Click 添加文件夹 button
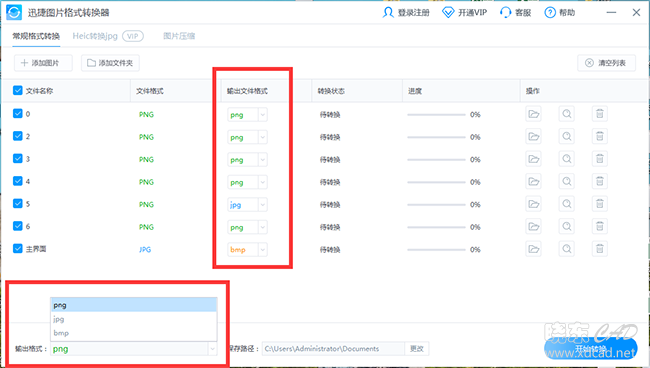The height and width of the screenshot is (368, 650). pos(110,63)
